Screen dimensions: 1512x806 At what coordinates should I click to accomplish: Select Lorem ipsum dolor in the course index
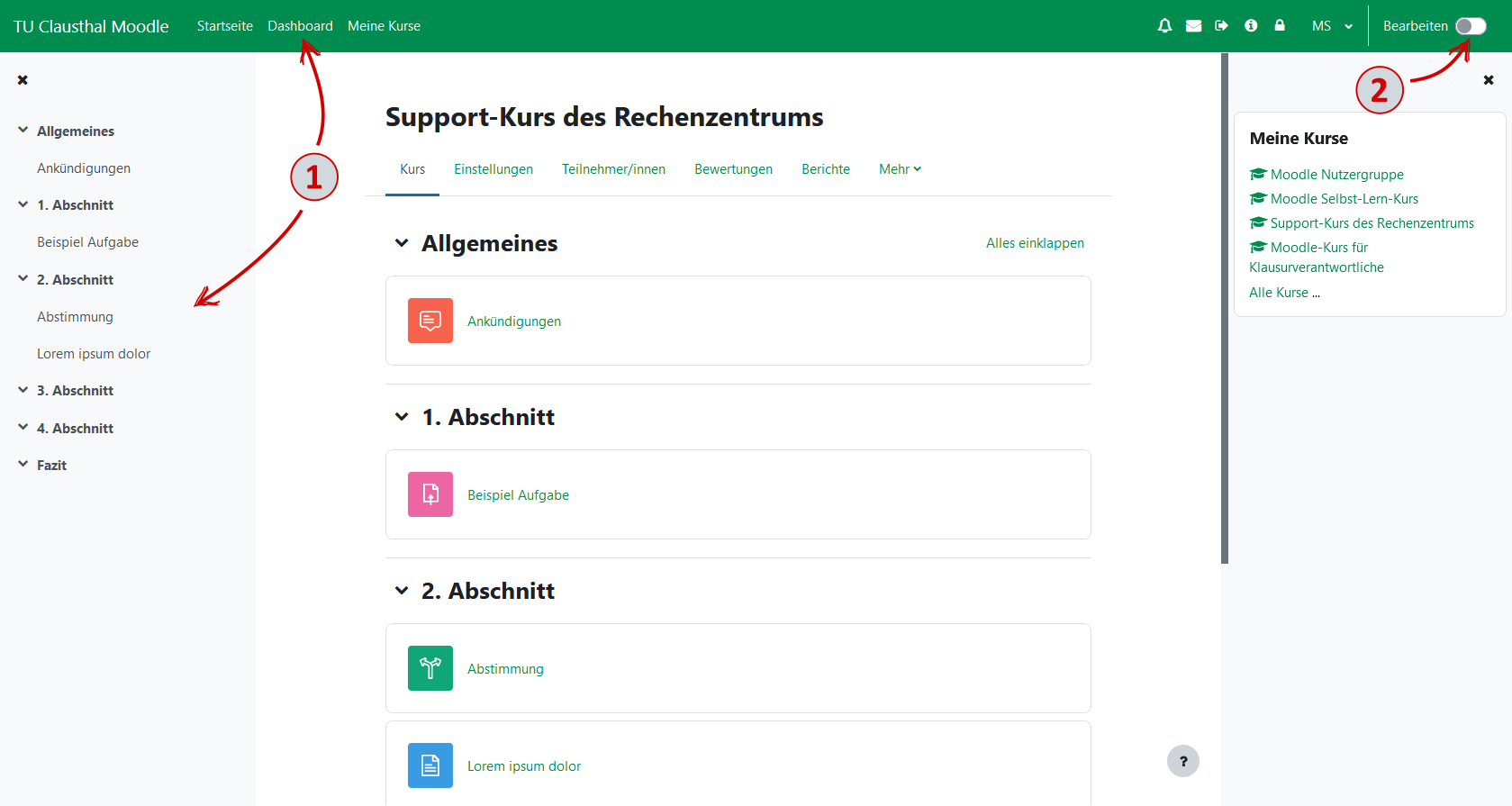94,354
